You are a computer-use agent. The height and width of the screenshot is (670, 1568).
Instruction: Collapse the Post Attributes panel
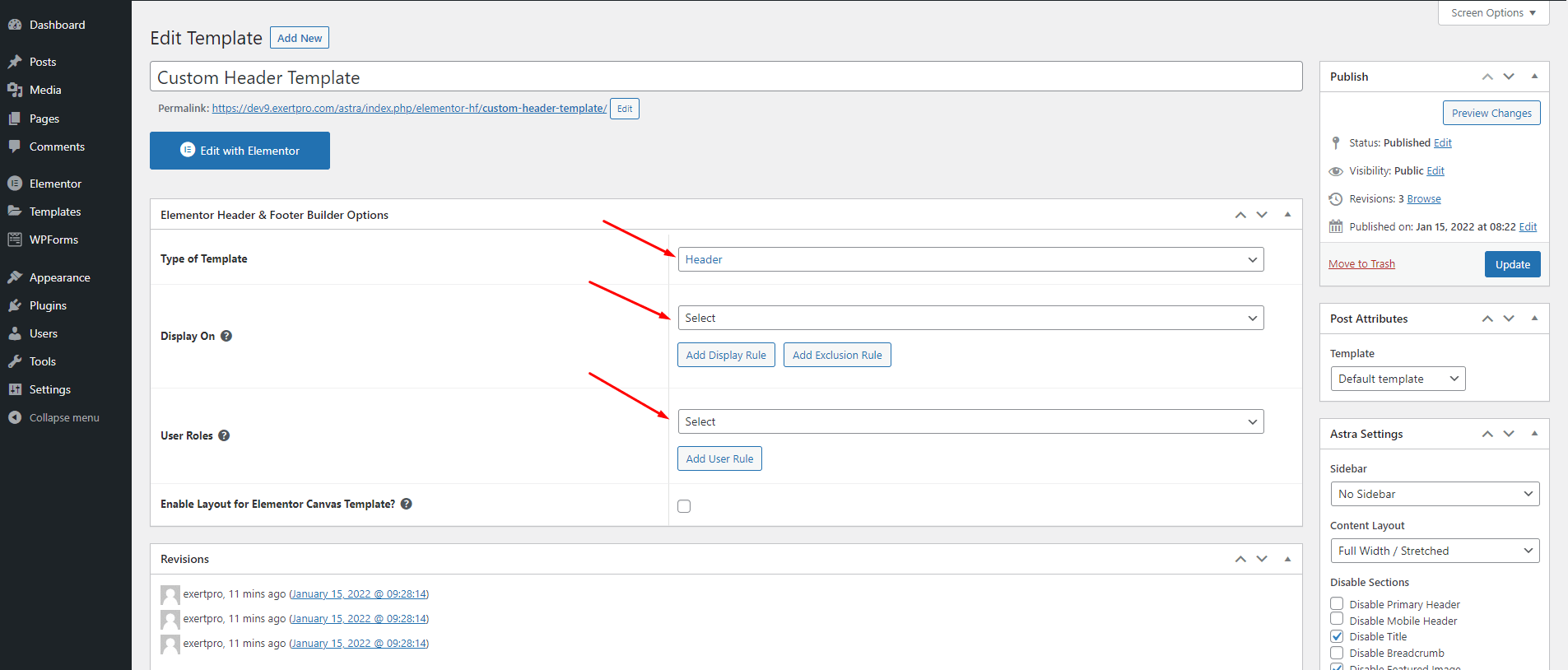pos(1534,319)
